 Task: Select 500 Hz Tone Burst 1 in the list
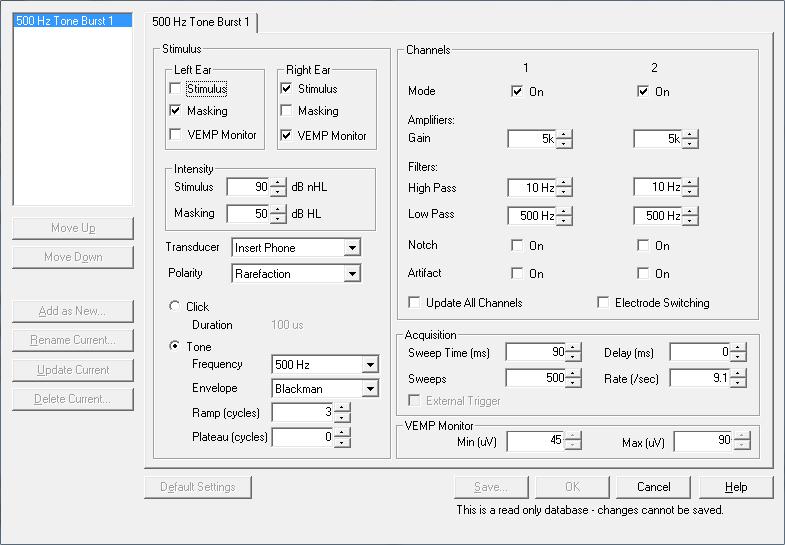coord(73,21)
